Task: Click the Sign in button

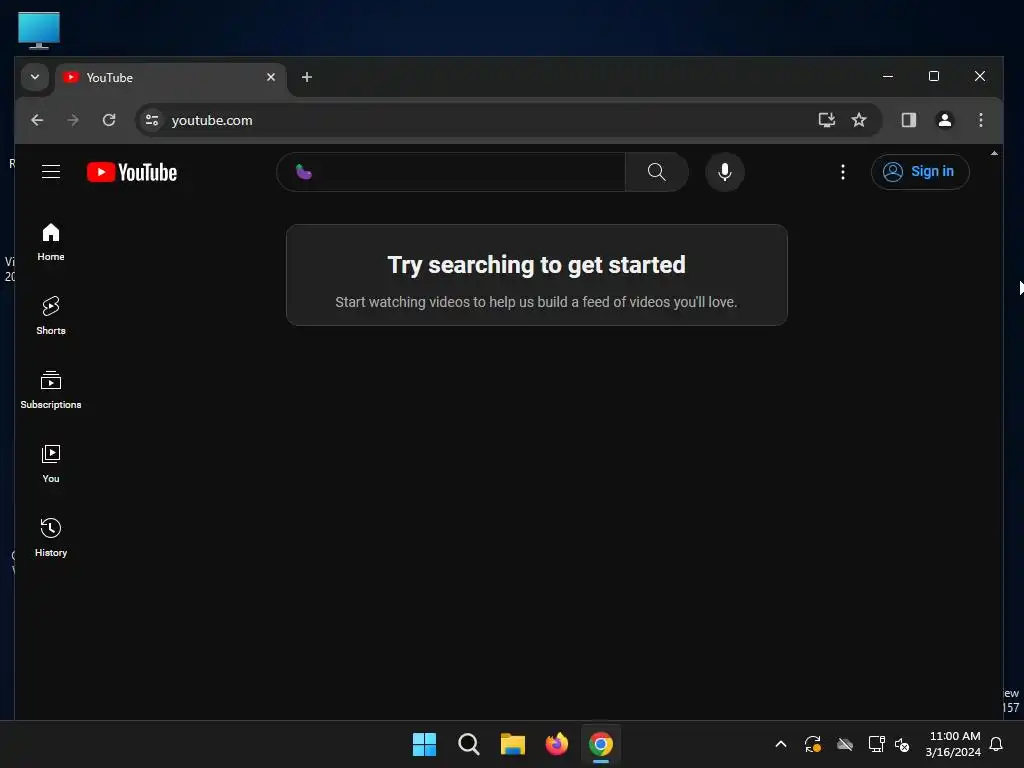Action: point(920,172)
